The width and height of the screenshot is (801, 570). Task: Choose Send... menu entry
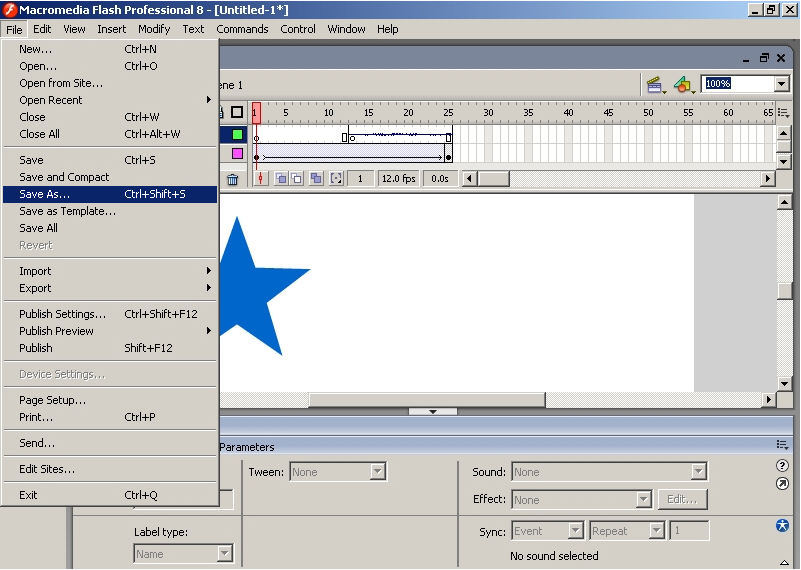point(110,443)
